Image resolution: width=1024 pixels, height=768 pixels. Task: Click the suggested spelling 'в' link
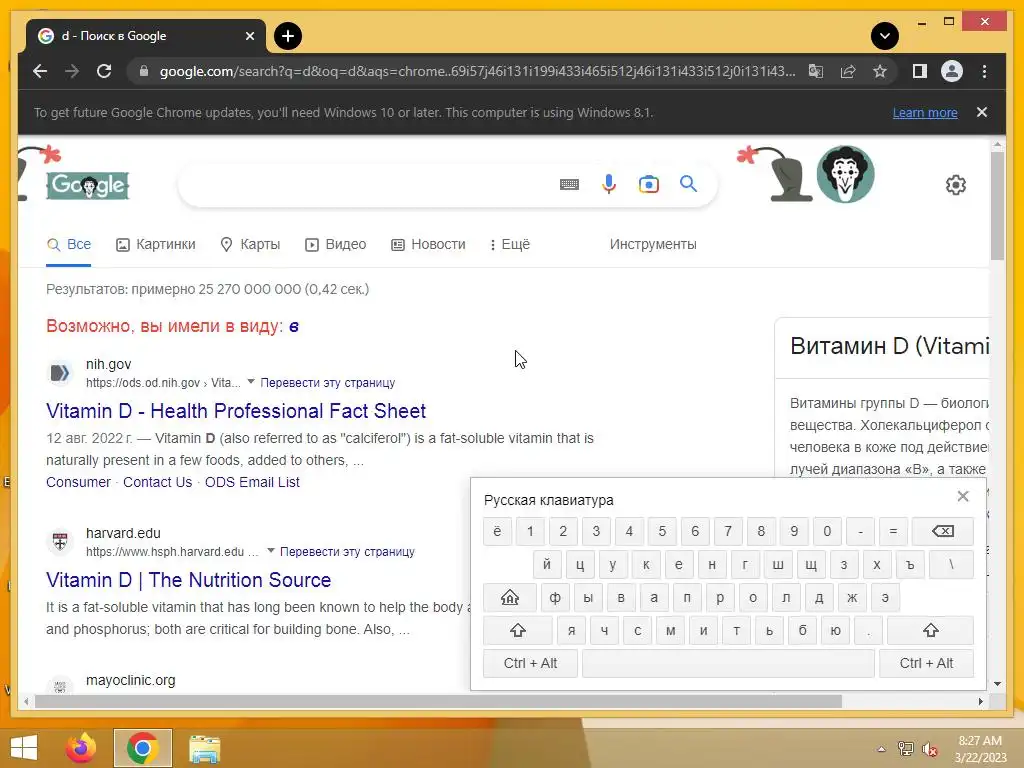pyautogui.click(x=294, y=327)
